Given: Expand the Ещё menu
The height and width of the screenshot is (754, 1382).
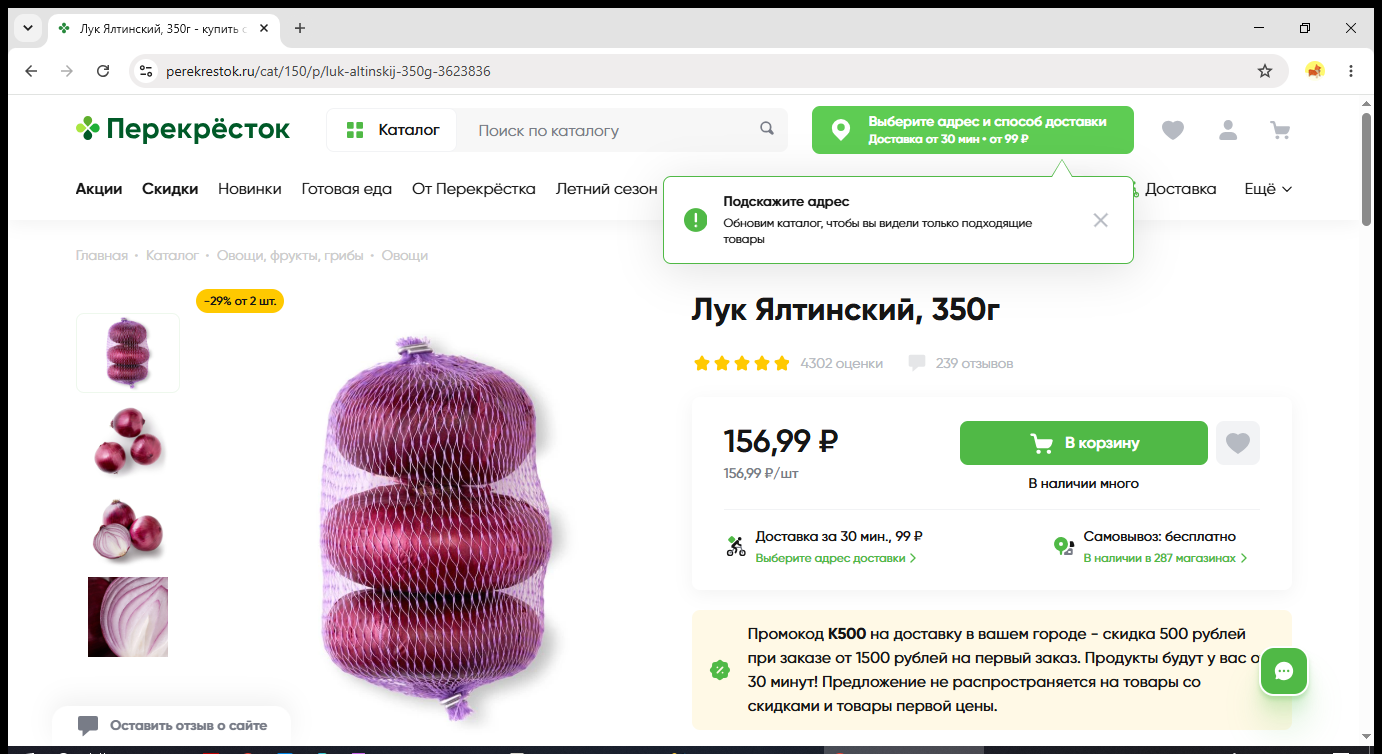Looking at the screenshot, I should (x=1268, y=188).
